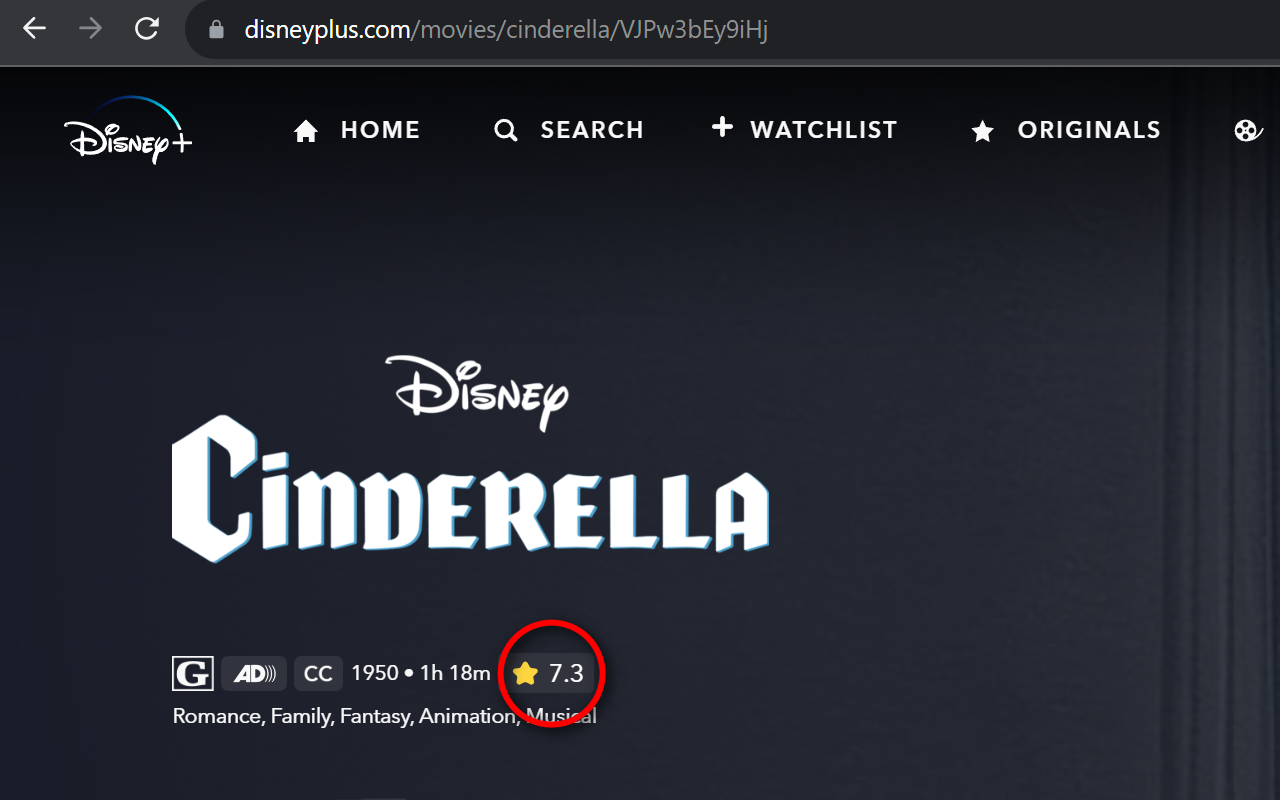Open the SEARCH menu label
This screenshot has width=1280, height=800.
click(592, 130)
